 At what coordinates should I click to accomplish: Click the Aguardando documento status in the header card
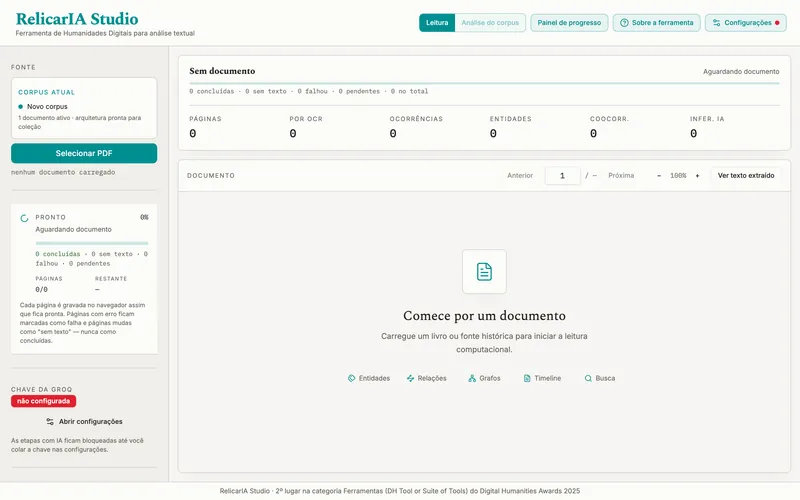click(x=741, y=71)
